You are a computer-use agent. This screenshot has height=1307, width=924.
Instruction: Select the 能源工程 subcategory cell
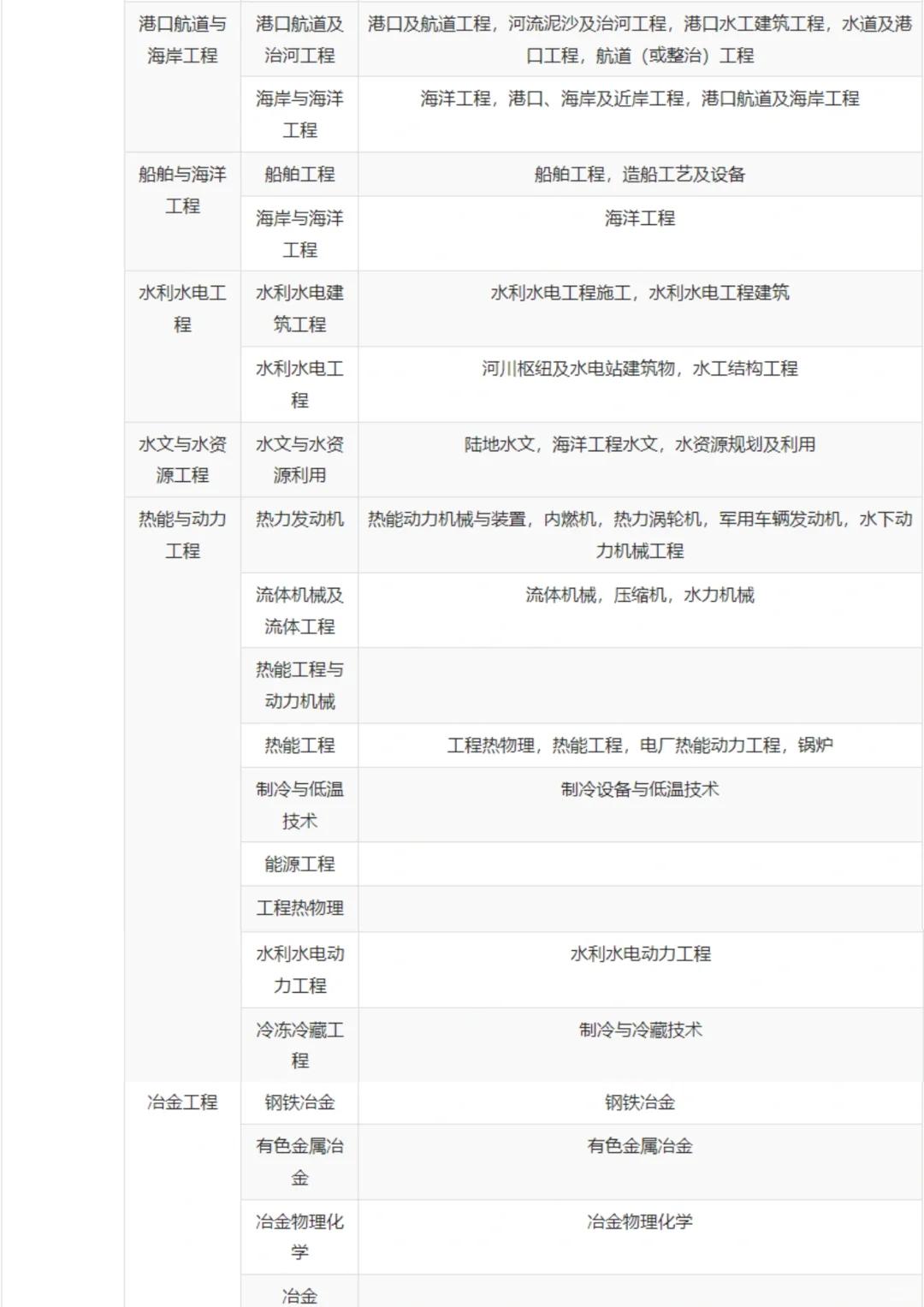click(x=299, y=864)
